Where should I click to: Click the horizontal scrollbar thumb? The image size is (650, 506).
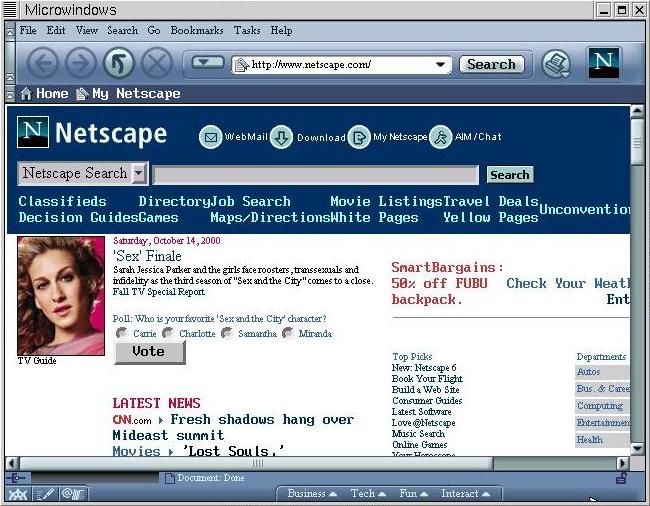click(x=257, y=463)
